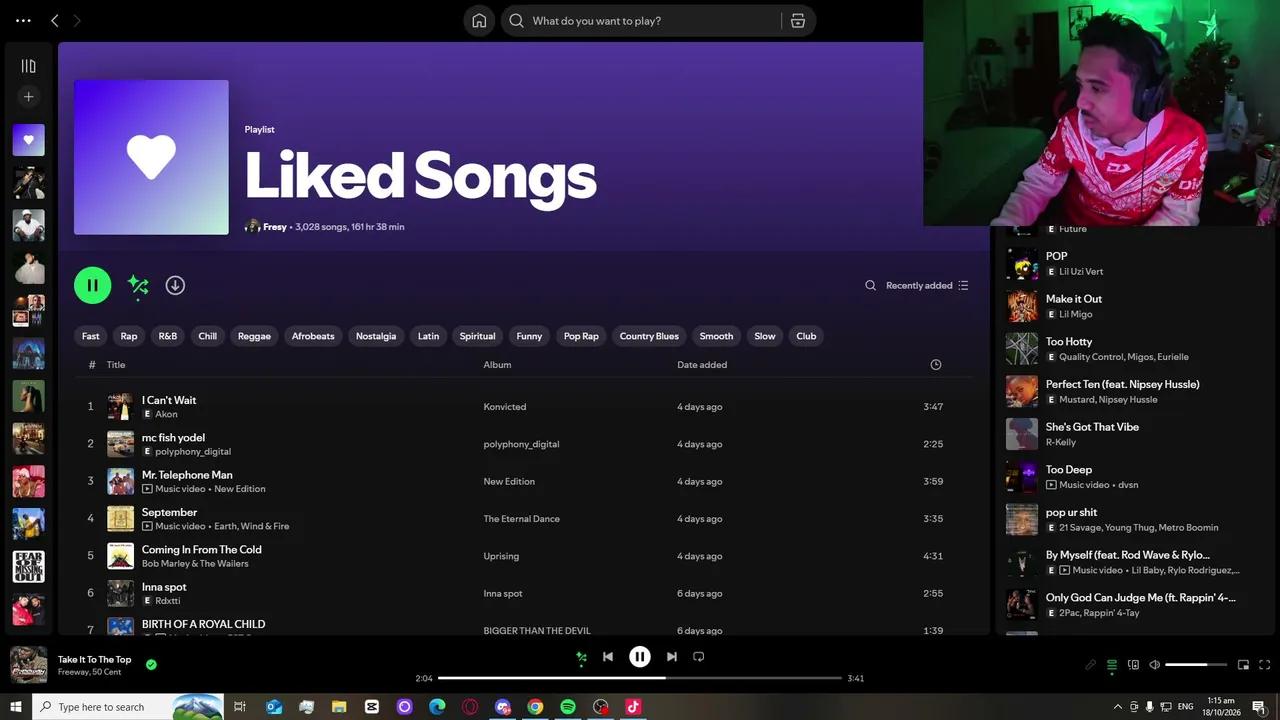Image resolution: width=1280 pixels, height=720 pixels.
Task: Pause with the large green playlist button
Action: (92, 285)
